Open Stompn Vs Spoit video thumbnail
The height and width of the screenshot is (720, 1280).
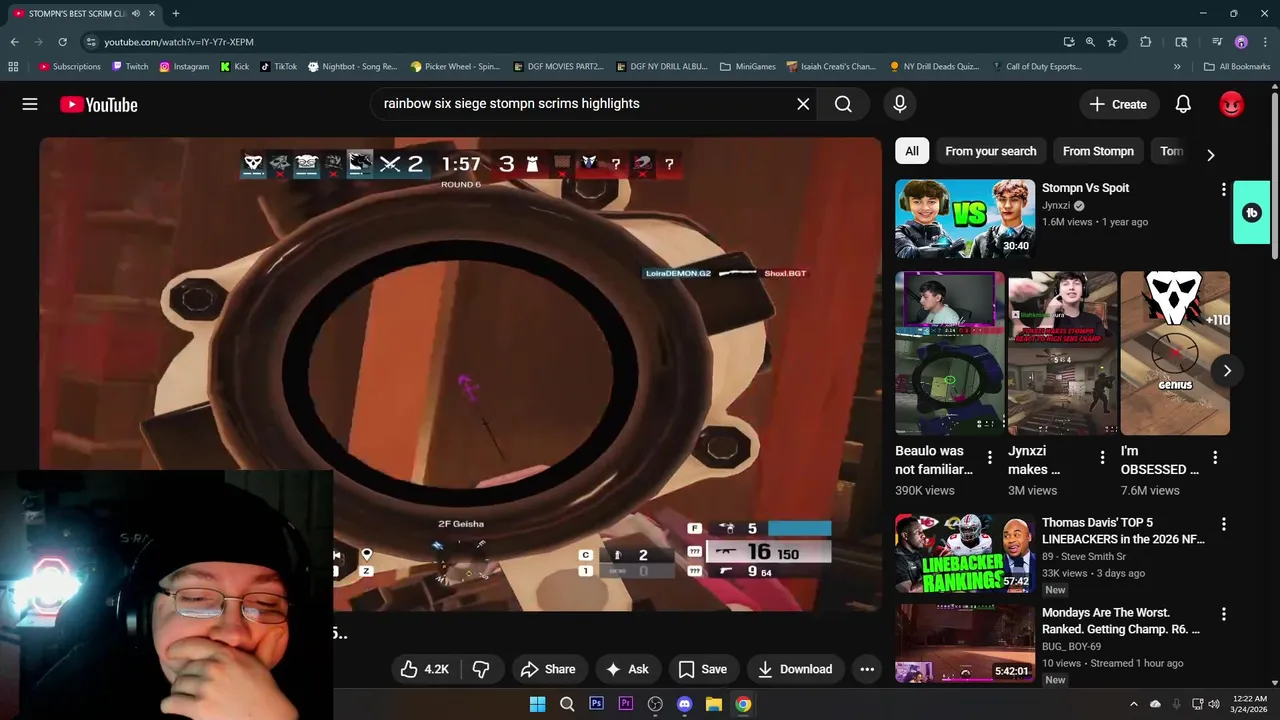[x=965, y=218]
